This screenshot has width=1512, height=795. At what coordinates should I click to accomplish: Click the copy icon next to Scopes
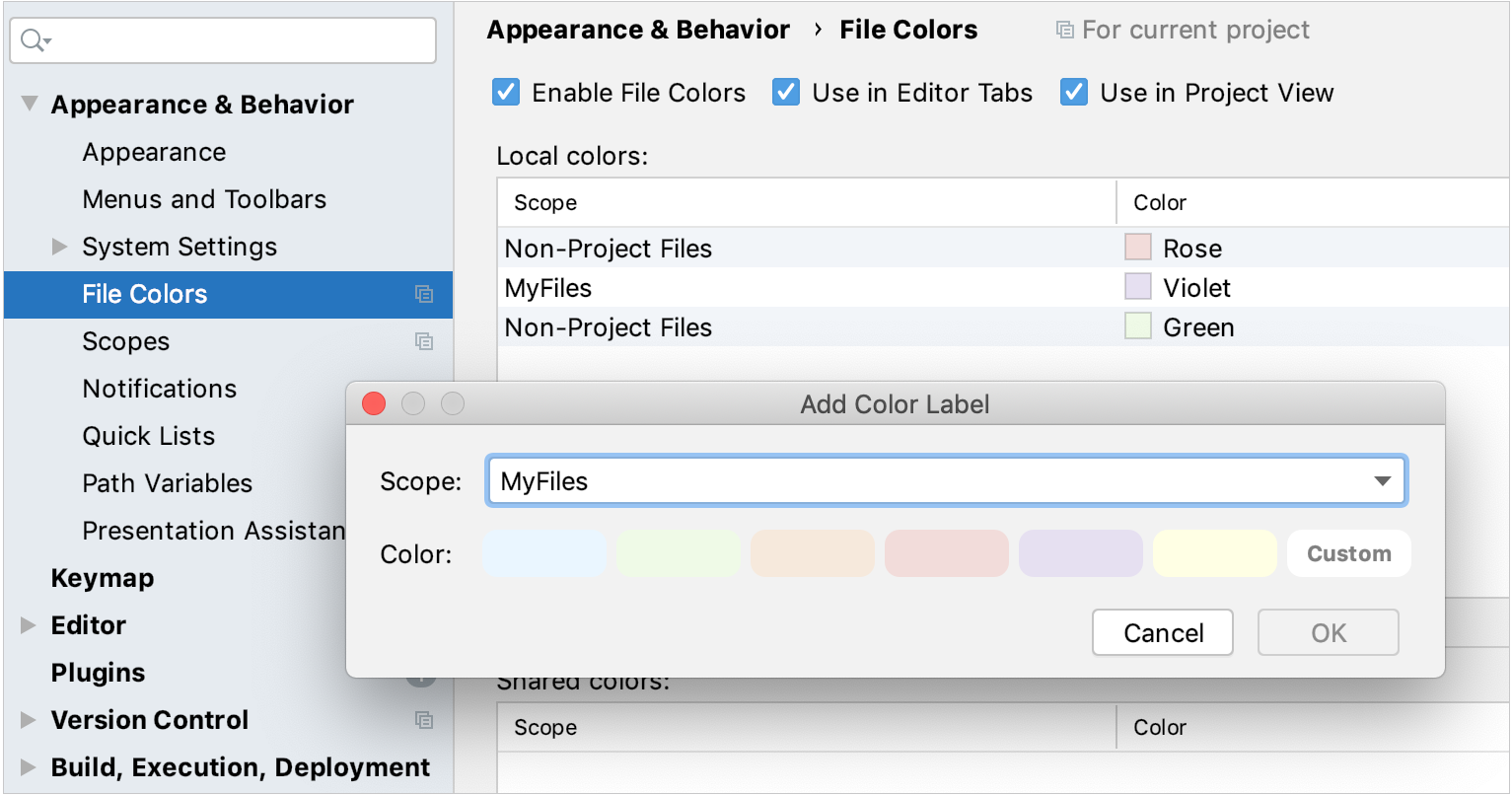[x=424, y=341]
